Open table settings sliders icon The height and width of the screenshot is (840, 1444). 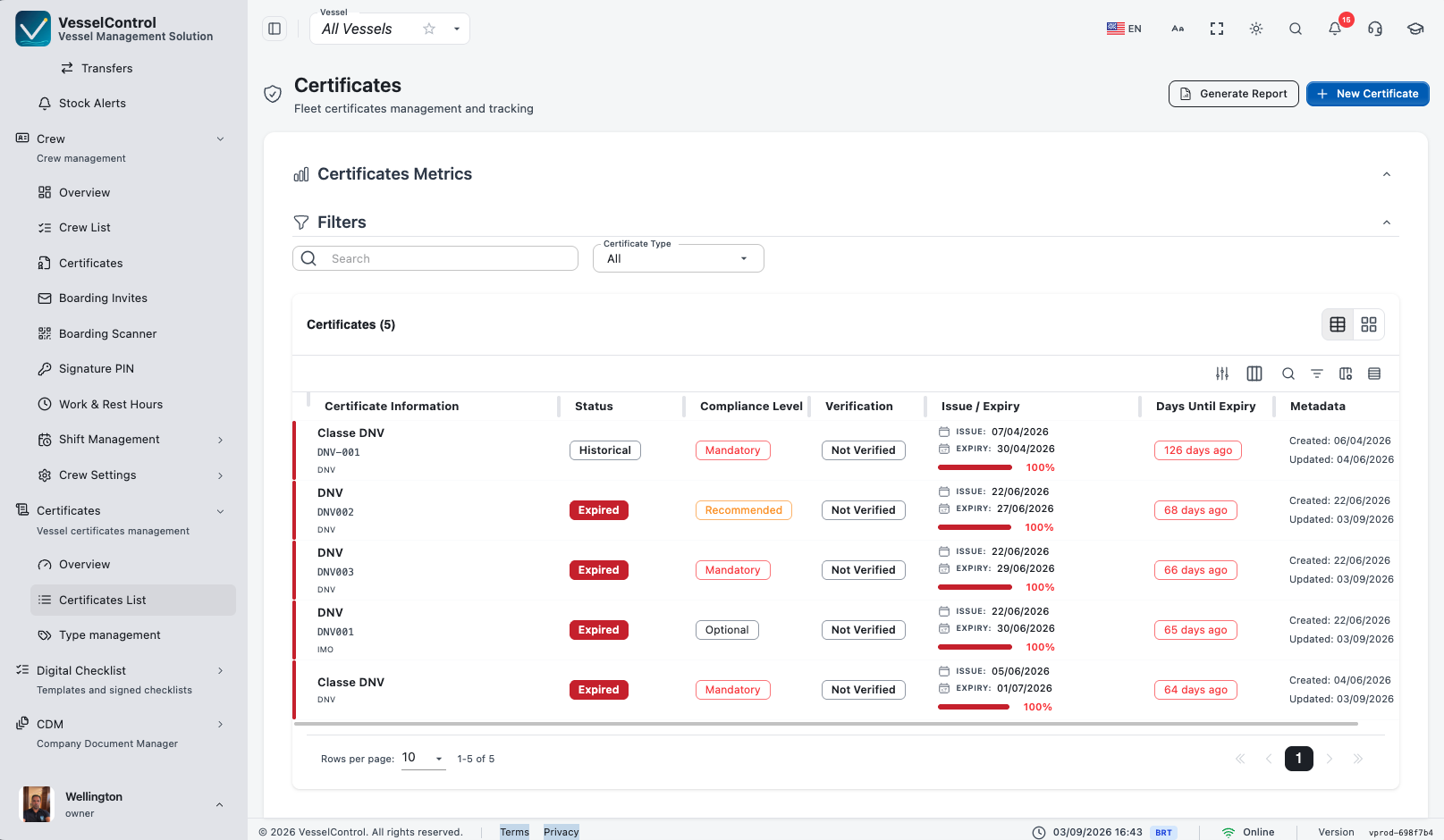[1222, 374]
